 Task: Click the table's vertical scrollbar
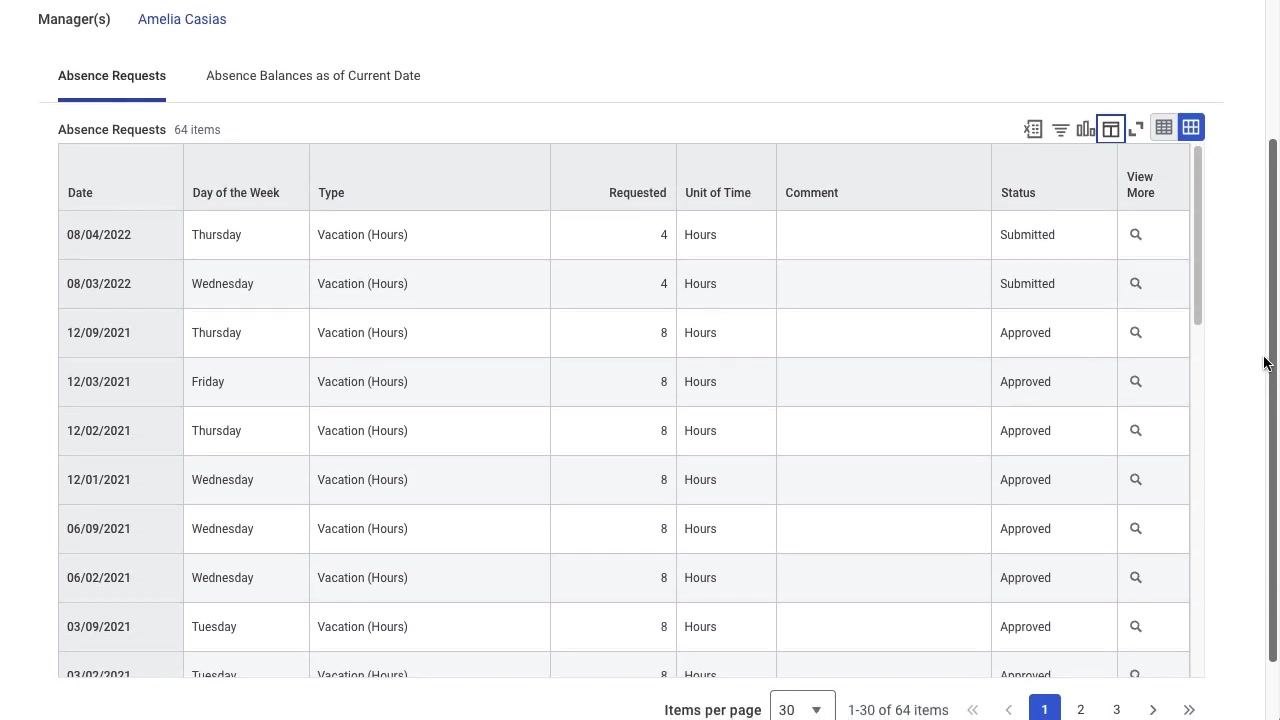pos(1198,235)
